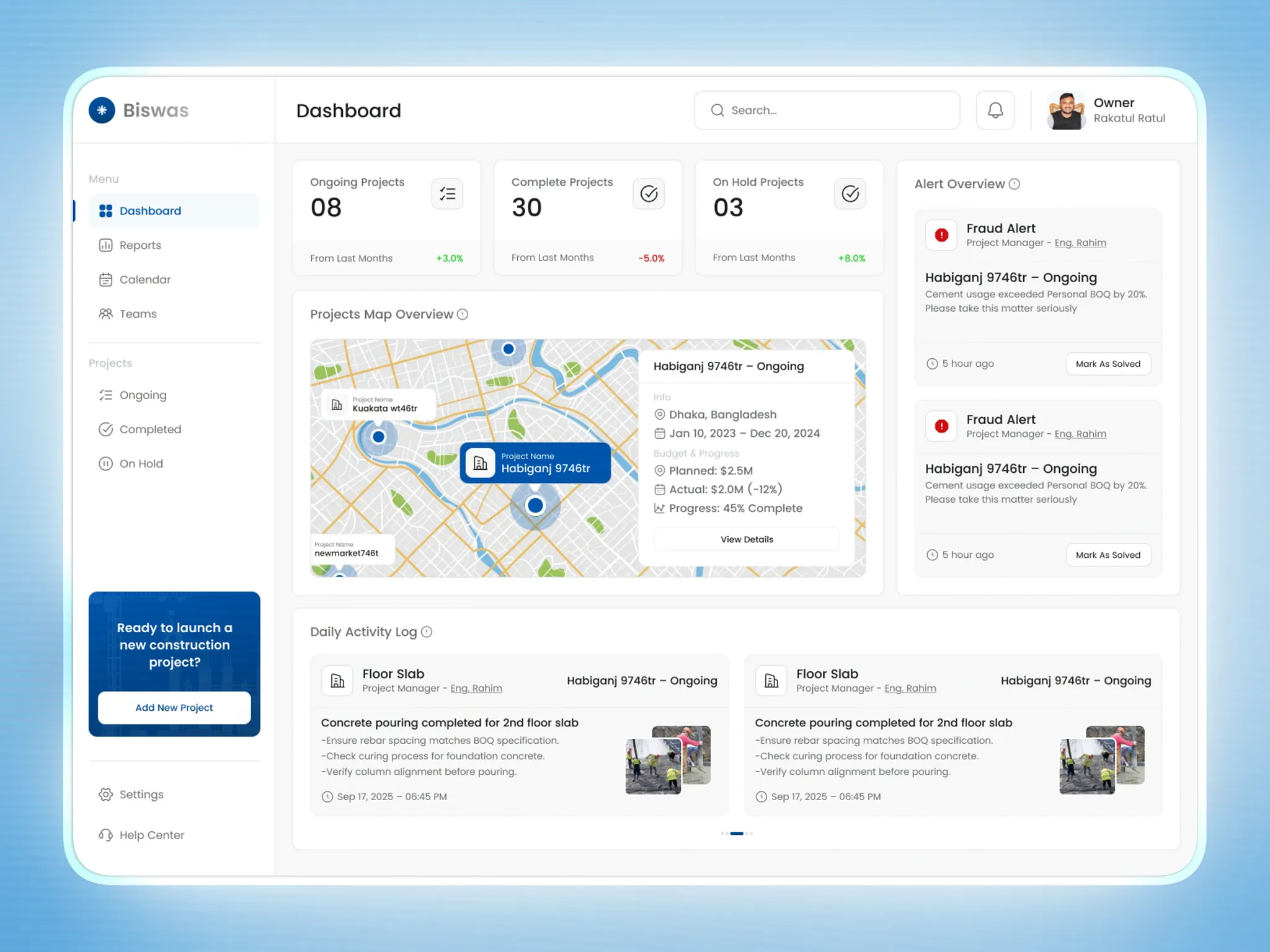Click View Details on the map card
This screenshot has width=1270, height=952.
click(746, 539)
